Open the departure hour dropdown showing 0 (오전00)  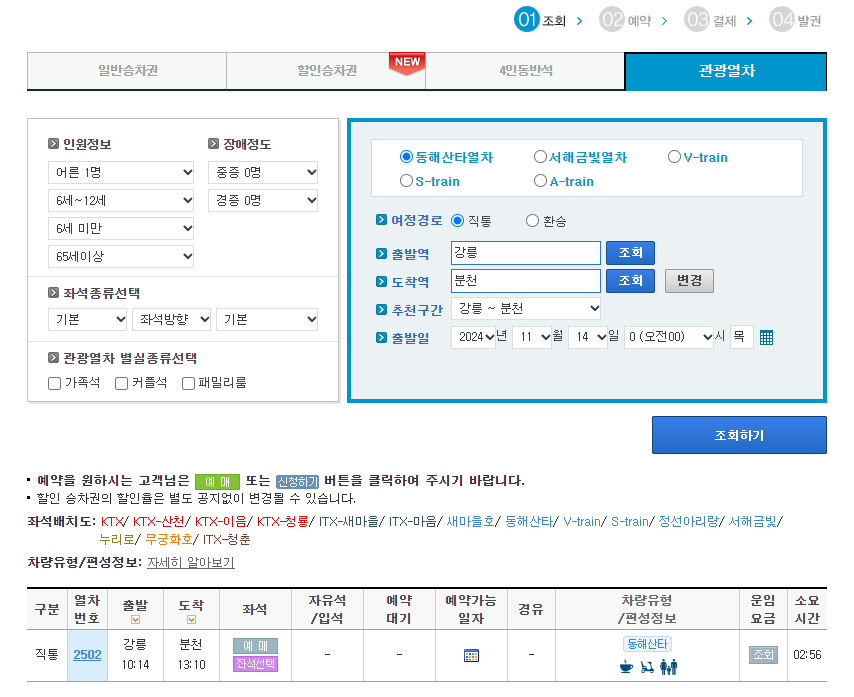click(x=669, y=337)
